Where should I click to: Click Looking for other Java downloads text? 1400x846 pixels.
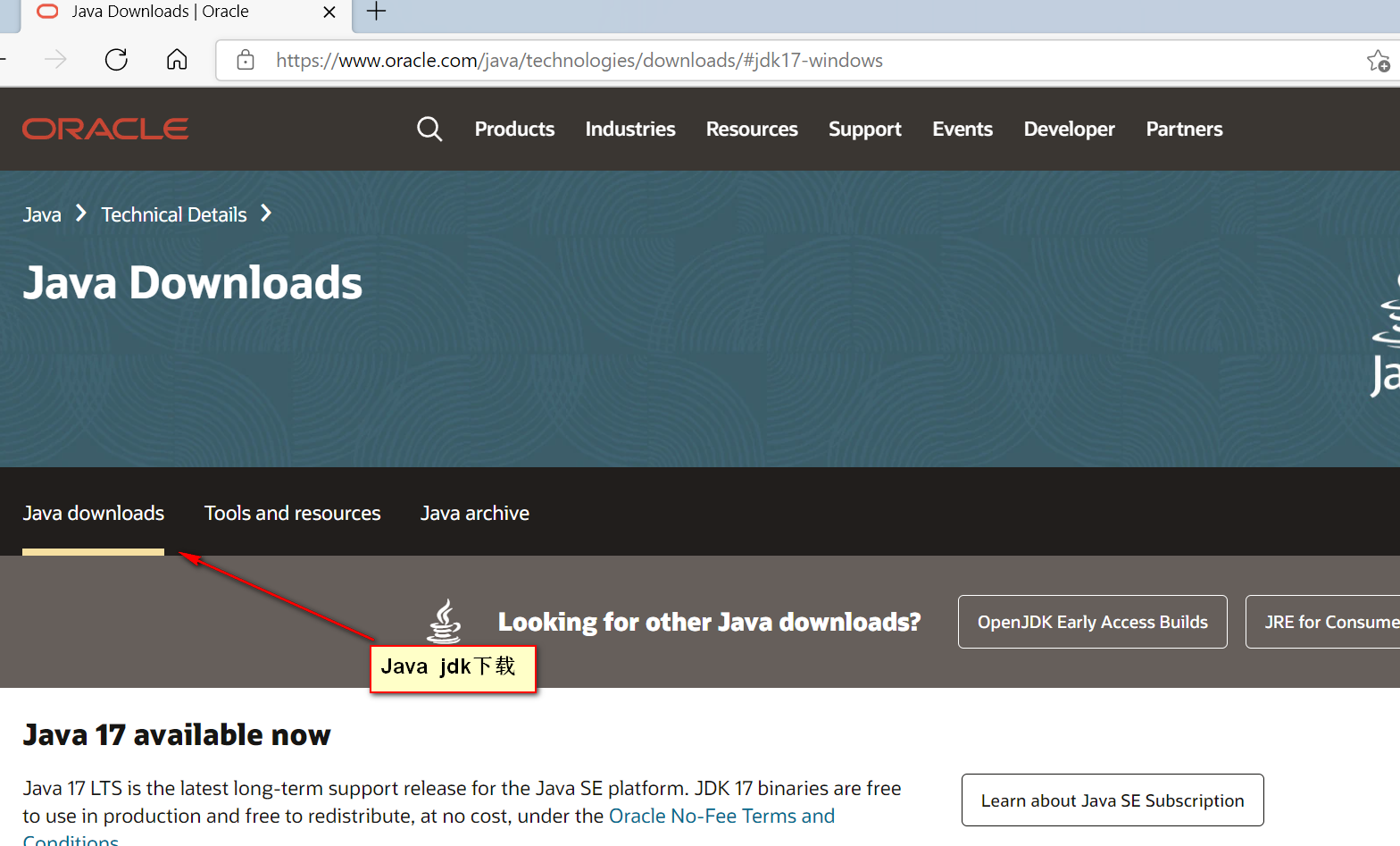point(709,622)
